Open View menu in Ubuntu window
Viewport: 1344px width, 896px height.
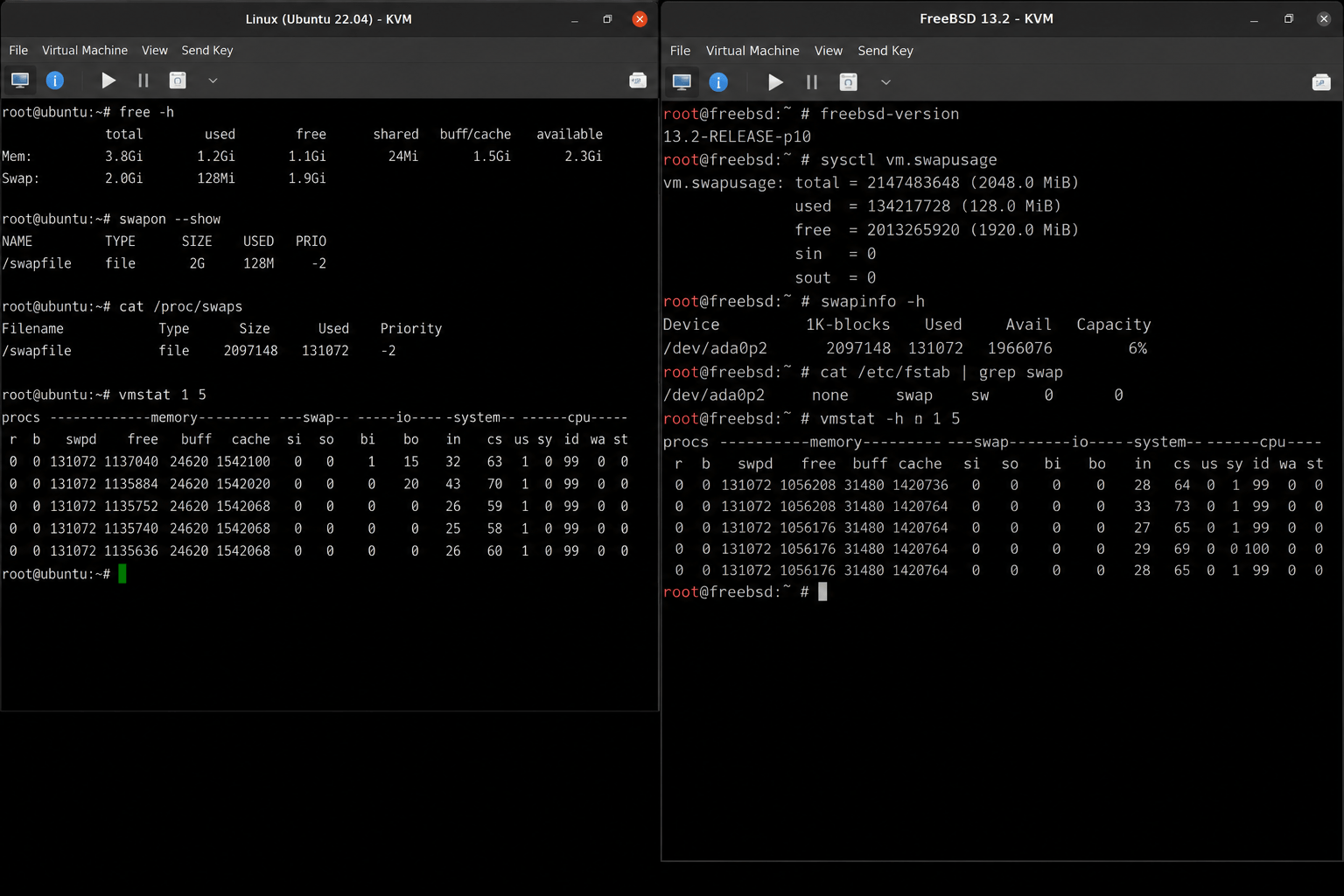click(155, 50)
